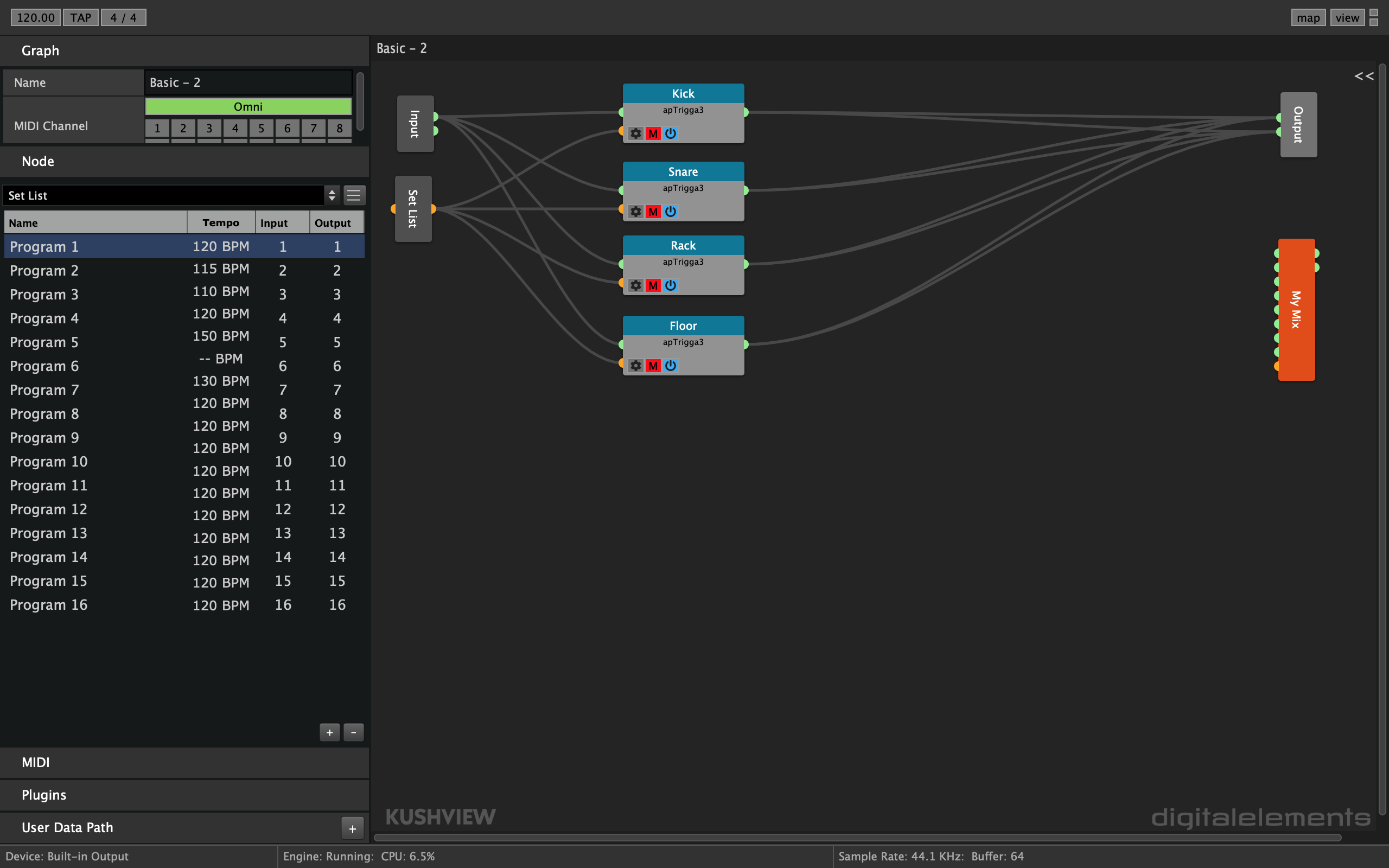Toggle MIDI channel 8

point(339,128)
